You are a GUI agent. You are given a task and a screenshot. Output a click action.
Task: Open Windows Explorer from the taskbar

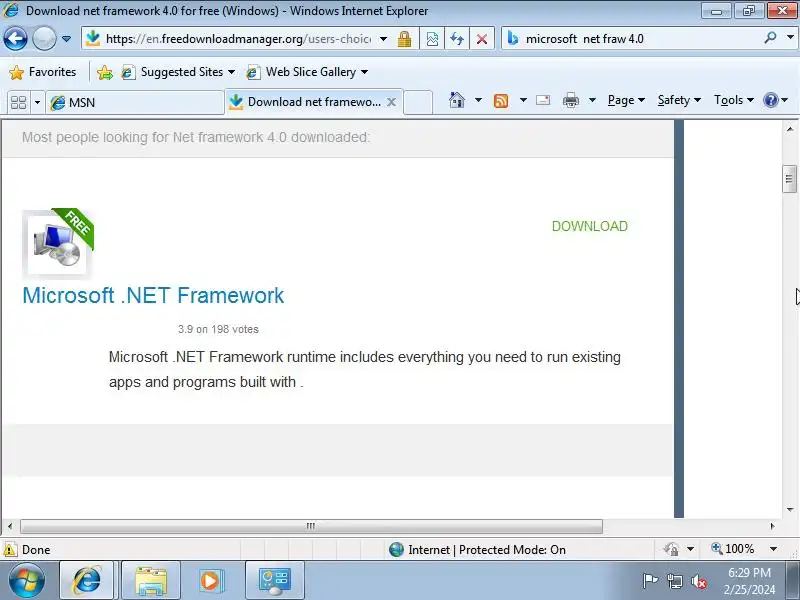pos(151,581)
